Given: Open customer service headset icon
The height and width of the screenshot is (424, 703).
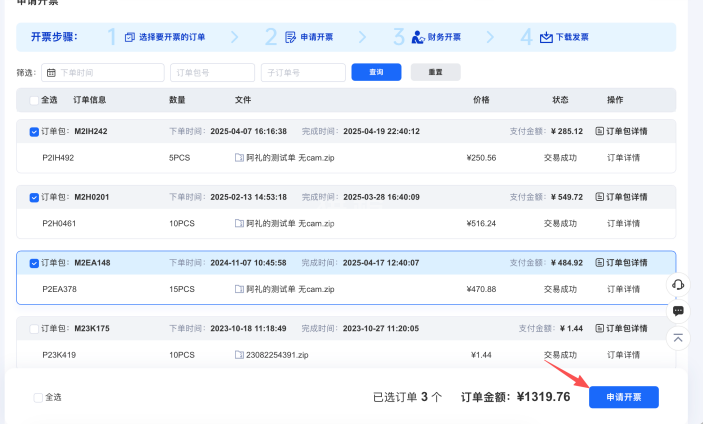Looking at the screenshot, I should 678,285.
